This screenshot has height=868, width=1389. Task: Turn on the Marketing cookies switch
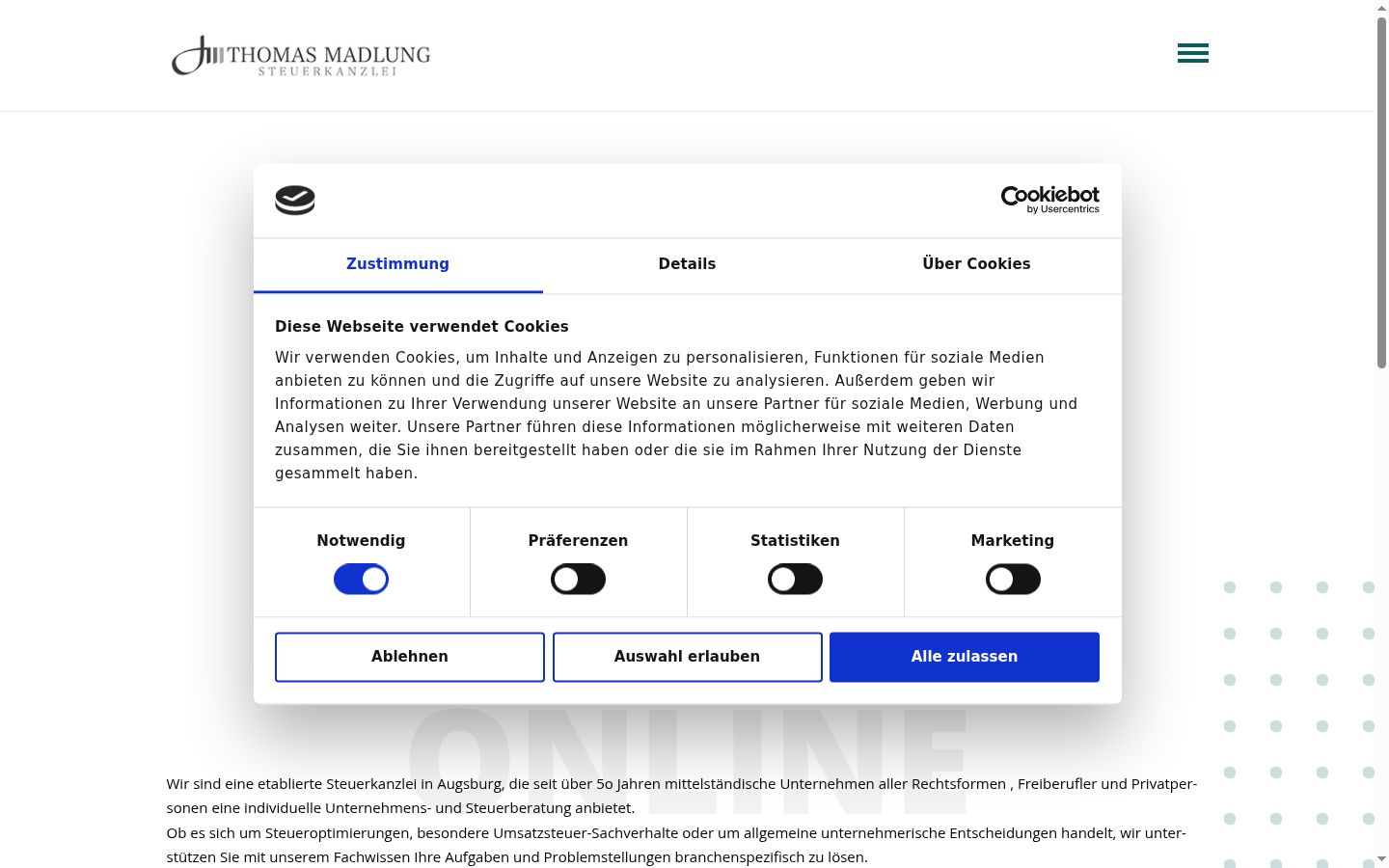click(x=1013, y=580)
